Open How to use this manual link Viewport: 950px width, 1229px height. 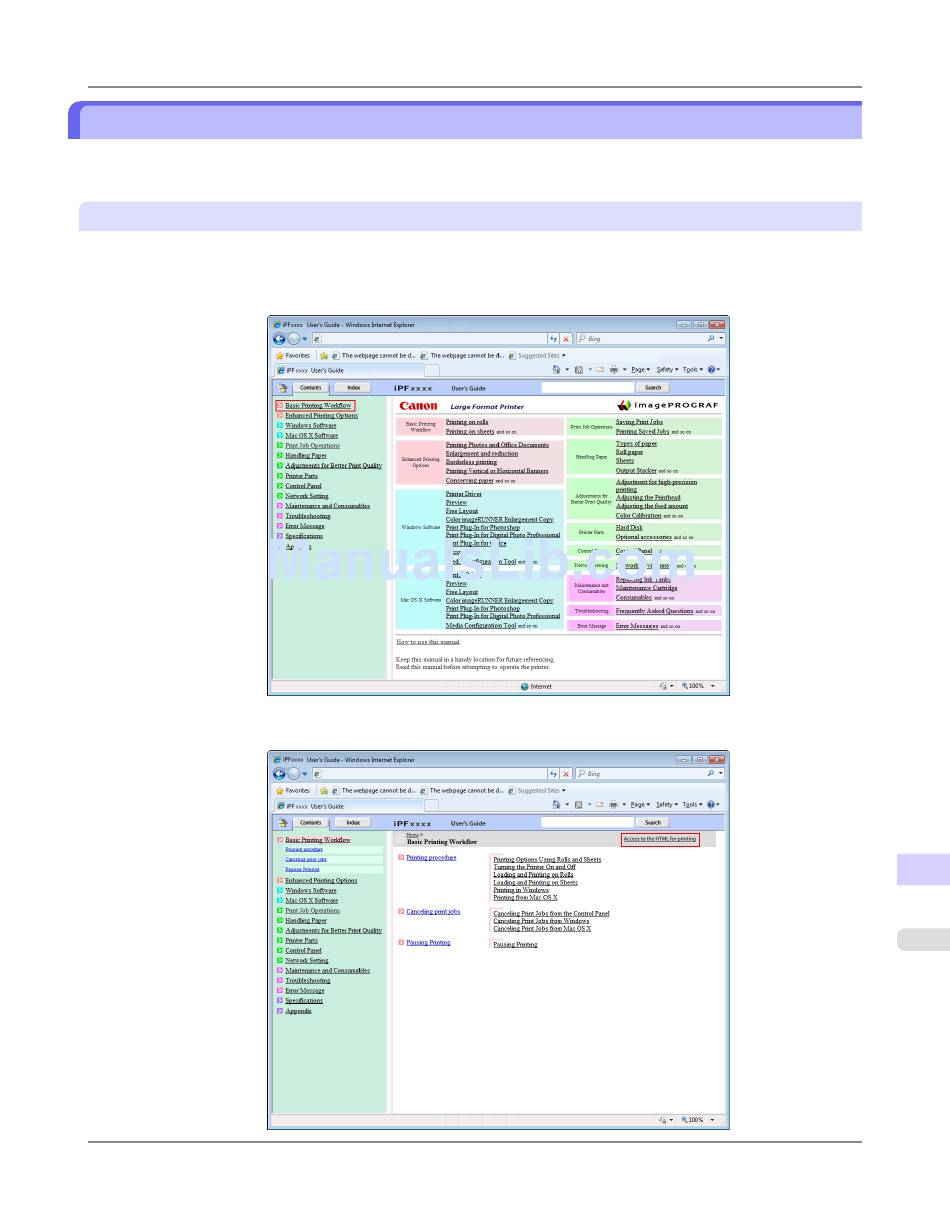pyautogui.click(x=428, y=641)
